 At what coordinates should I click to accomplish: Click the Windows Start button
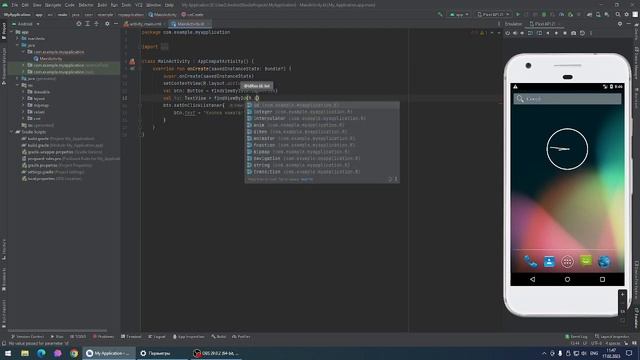coord(8,353)
